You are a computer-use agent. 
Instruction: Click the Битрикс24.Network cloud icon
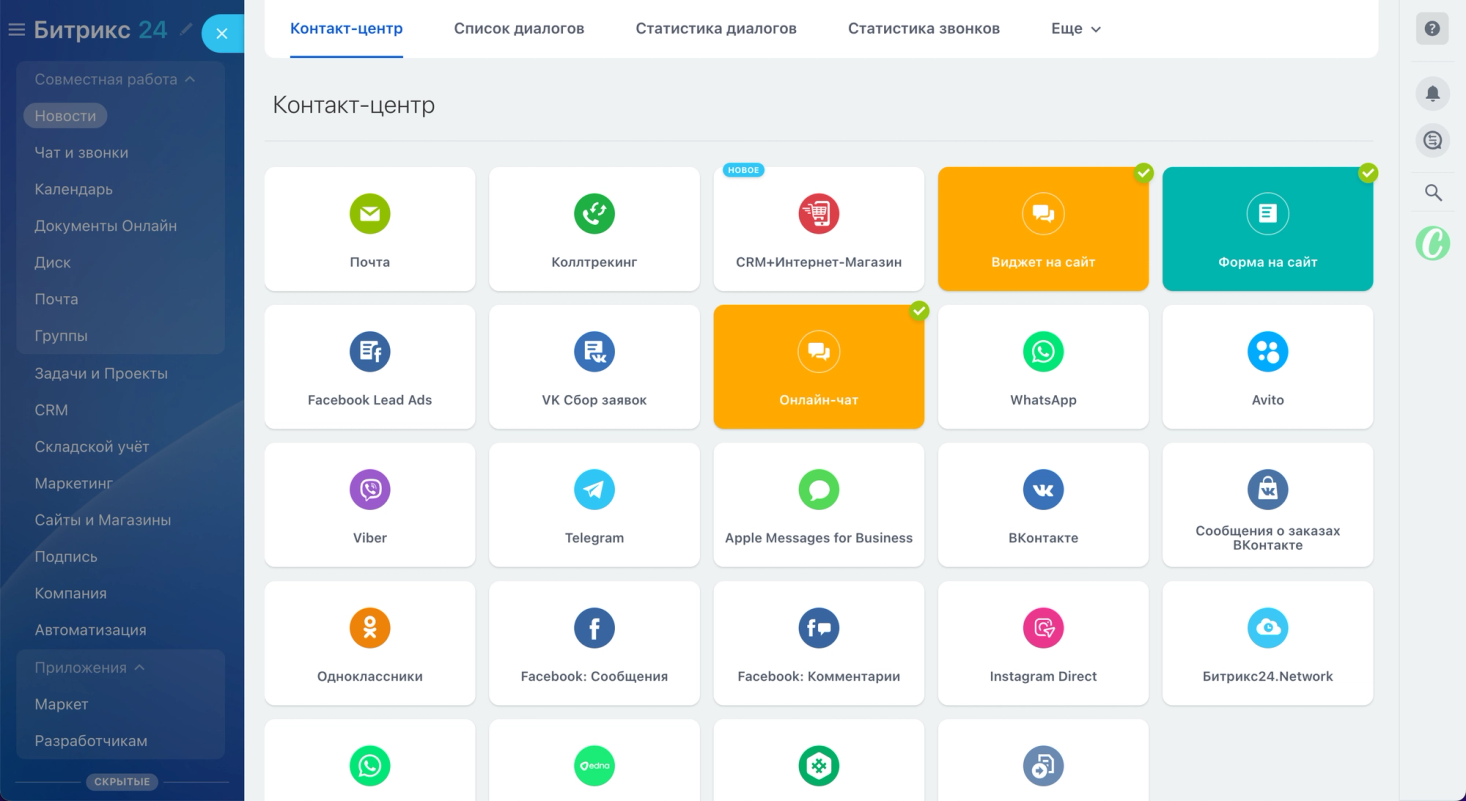pos(1268,627)
